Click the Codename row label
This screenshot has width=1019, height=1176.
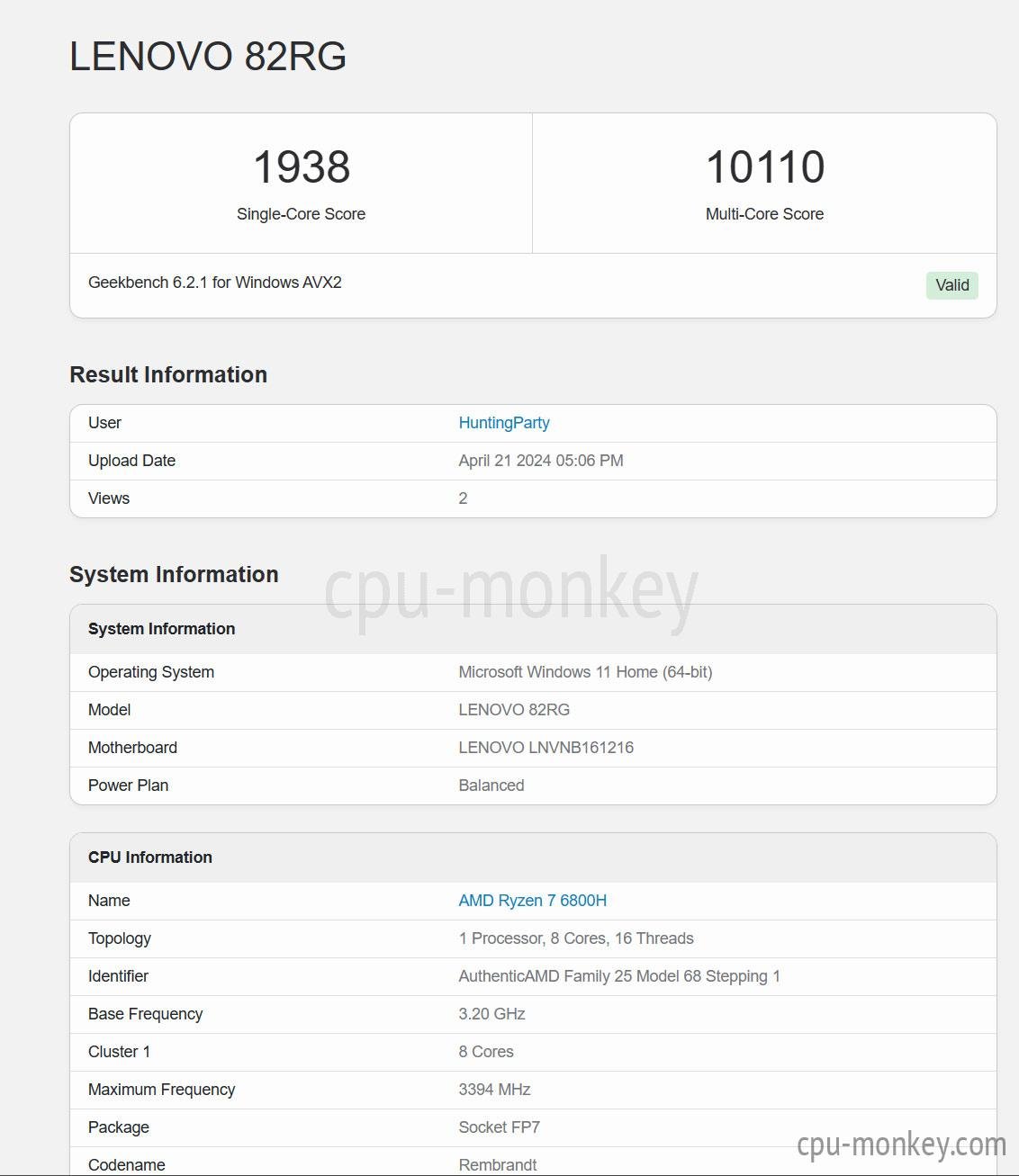127,1165
